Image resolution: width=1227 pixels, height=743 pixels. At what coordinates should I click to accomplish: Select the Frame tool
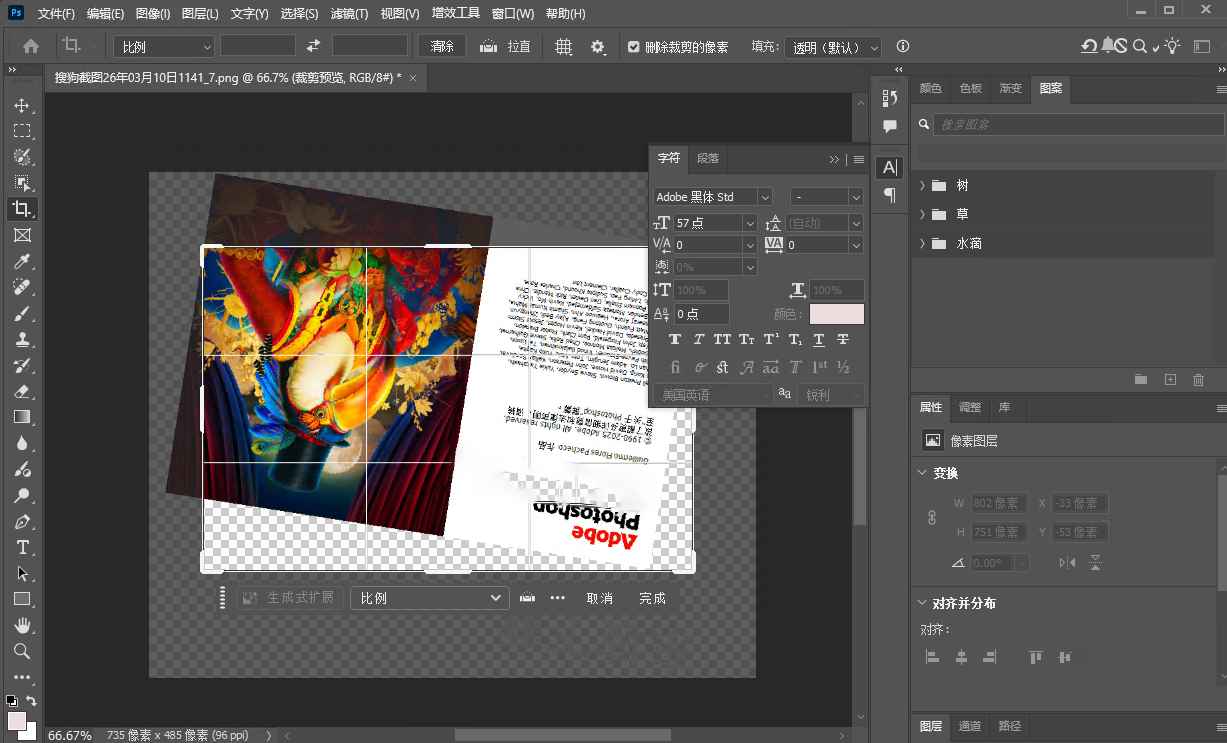pyautogui.click(x=22, y=235)
